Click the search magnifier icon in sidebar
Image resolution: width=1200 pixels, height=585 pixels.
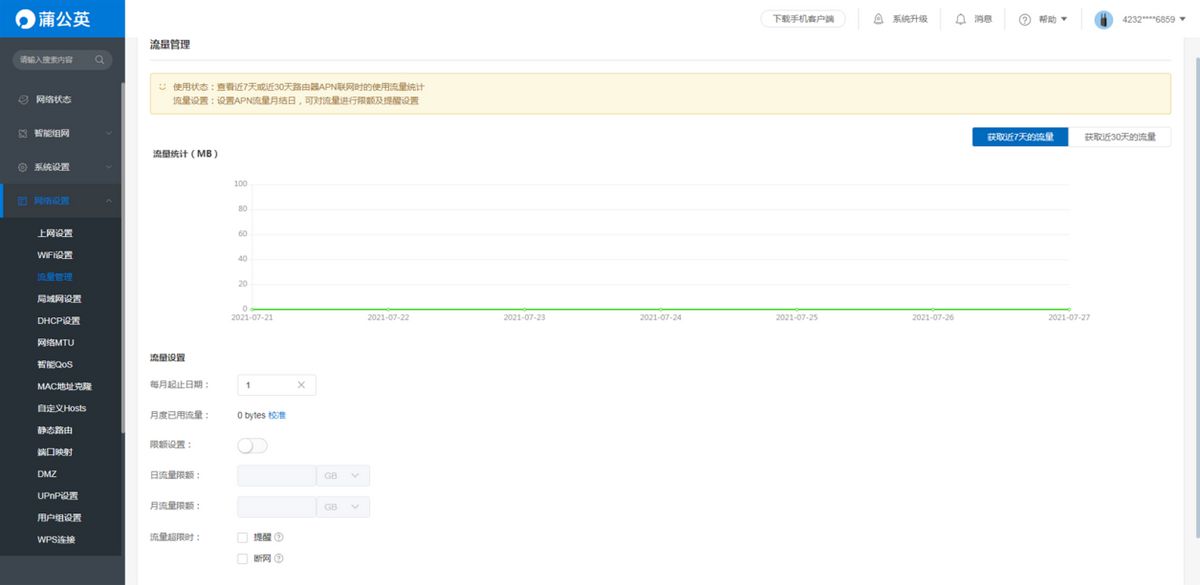99,60
